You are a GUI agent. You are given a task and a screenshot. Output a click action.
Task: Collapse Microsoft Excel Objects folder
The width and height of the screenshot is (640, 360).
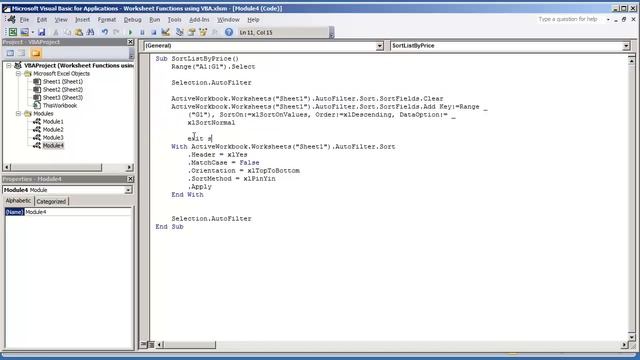pos(18,73)
